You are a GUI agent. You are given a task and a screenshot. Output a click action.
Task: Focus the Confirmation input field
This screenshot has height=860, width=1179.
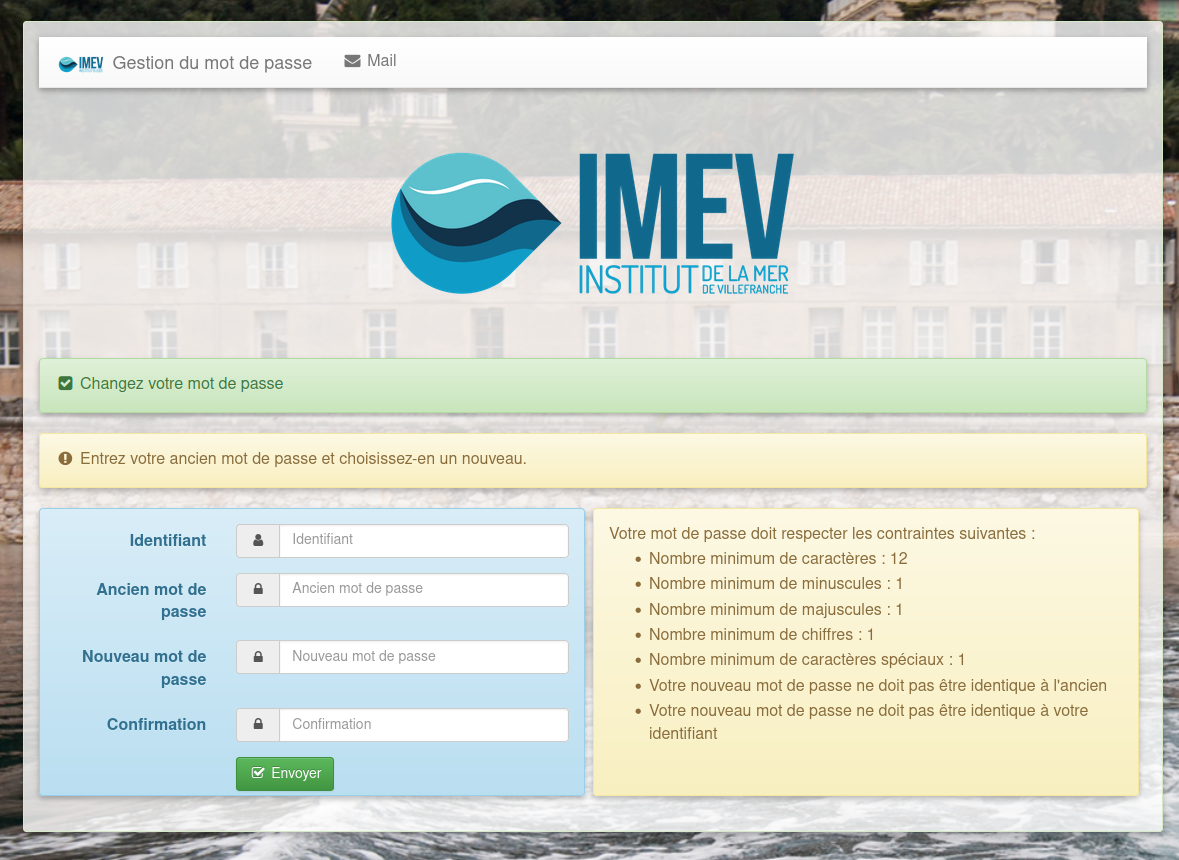[x=424, y=725]
